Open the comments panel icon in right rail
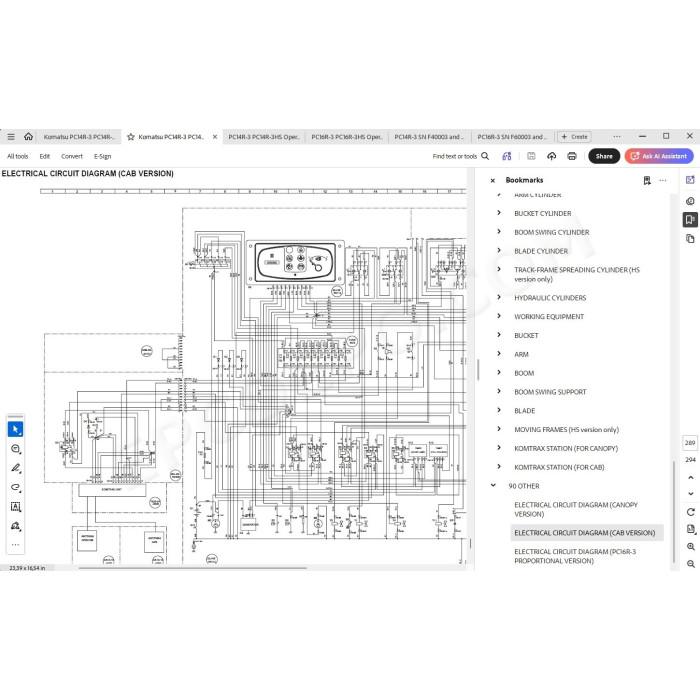Screen dimensions: 700x700 (x=690, y=201)
